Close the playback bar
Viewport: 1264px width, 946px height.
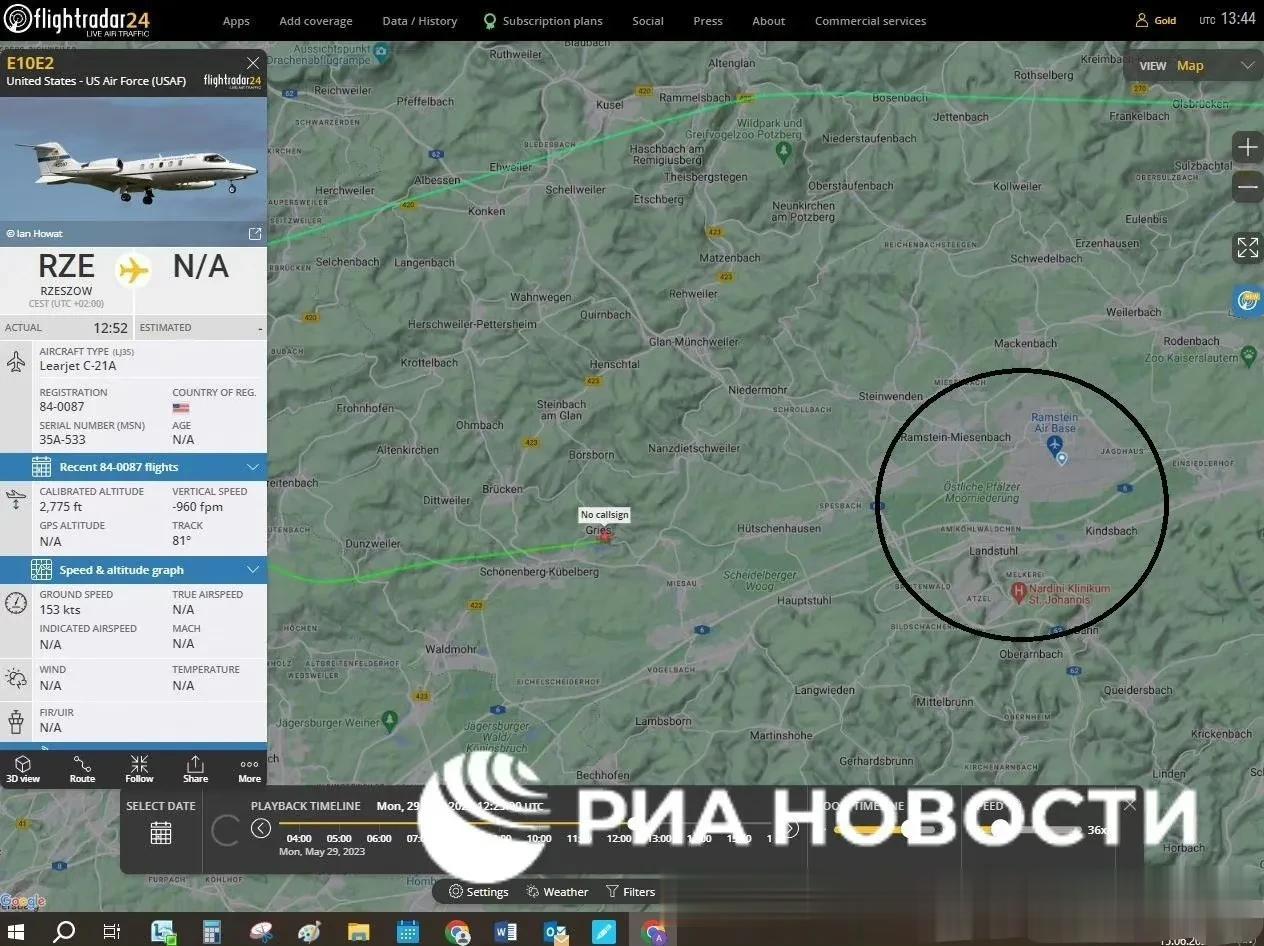tap(1130, 805)
